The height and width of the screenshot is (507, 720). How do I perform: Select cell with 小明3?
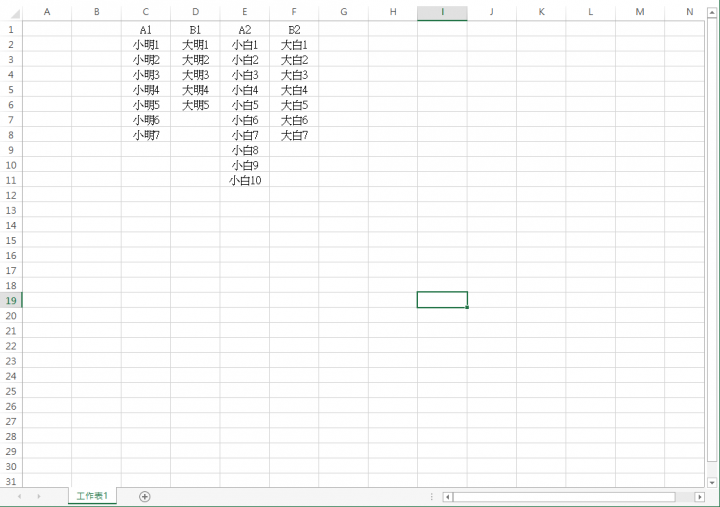146,75
